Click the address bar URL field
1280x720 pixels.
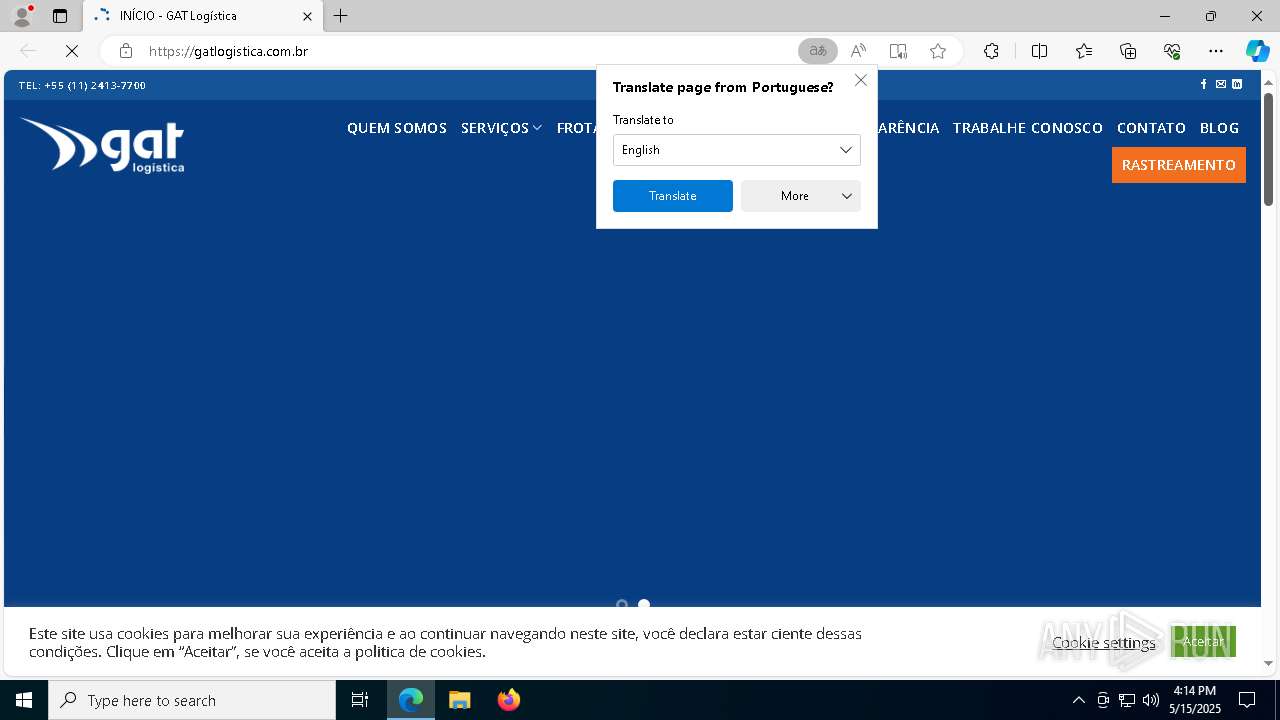coord(470,51)
